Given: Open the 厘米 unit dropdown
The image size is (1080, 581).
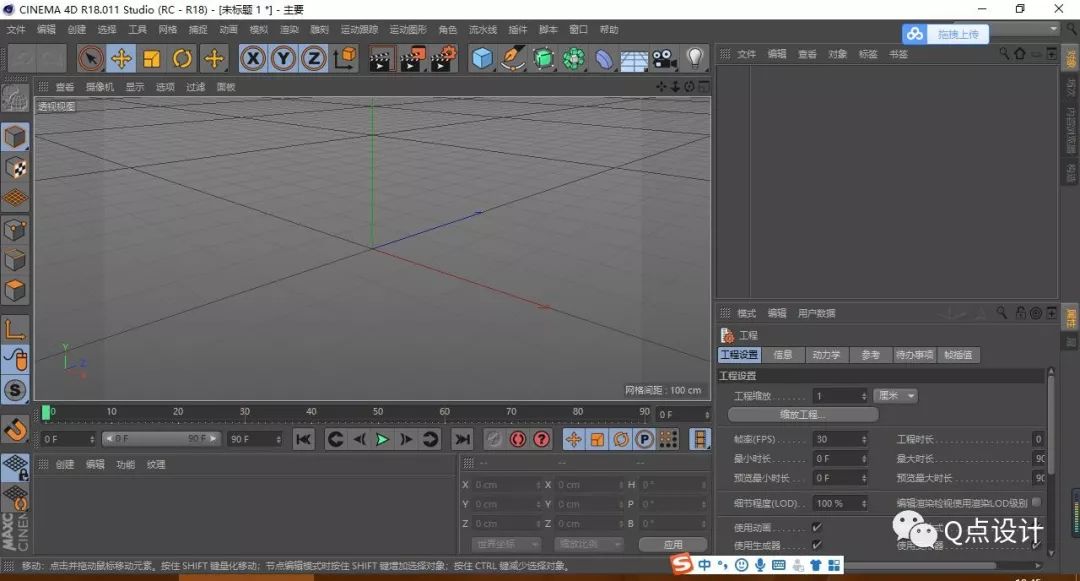Looking at the screenshot, I should pos(897,395).
